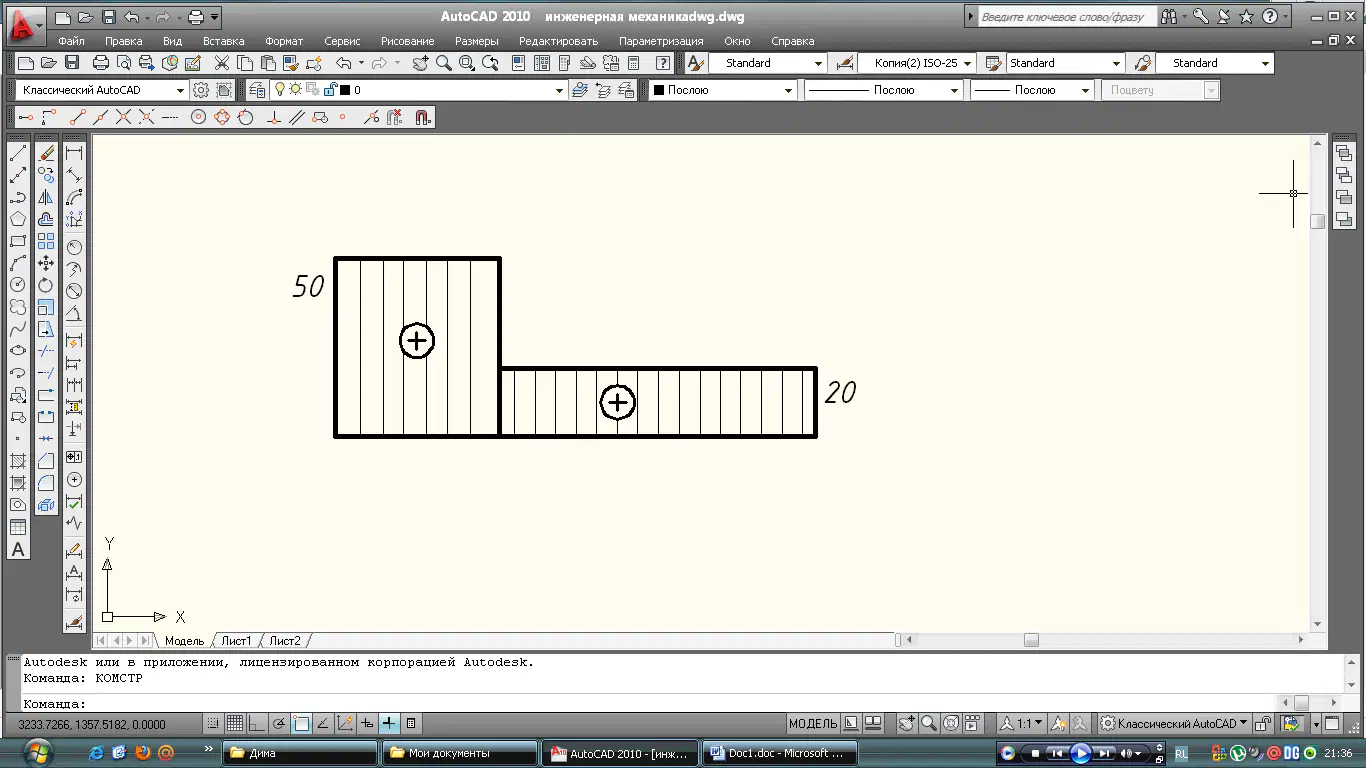Insert a Table from draw toolbar
Screen dimensions: 1366x768
point(18,527)
